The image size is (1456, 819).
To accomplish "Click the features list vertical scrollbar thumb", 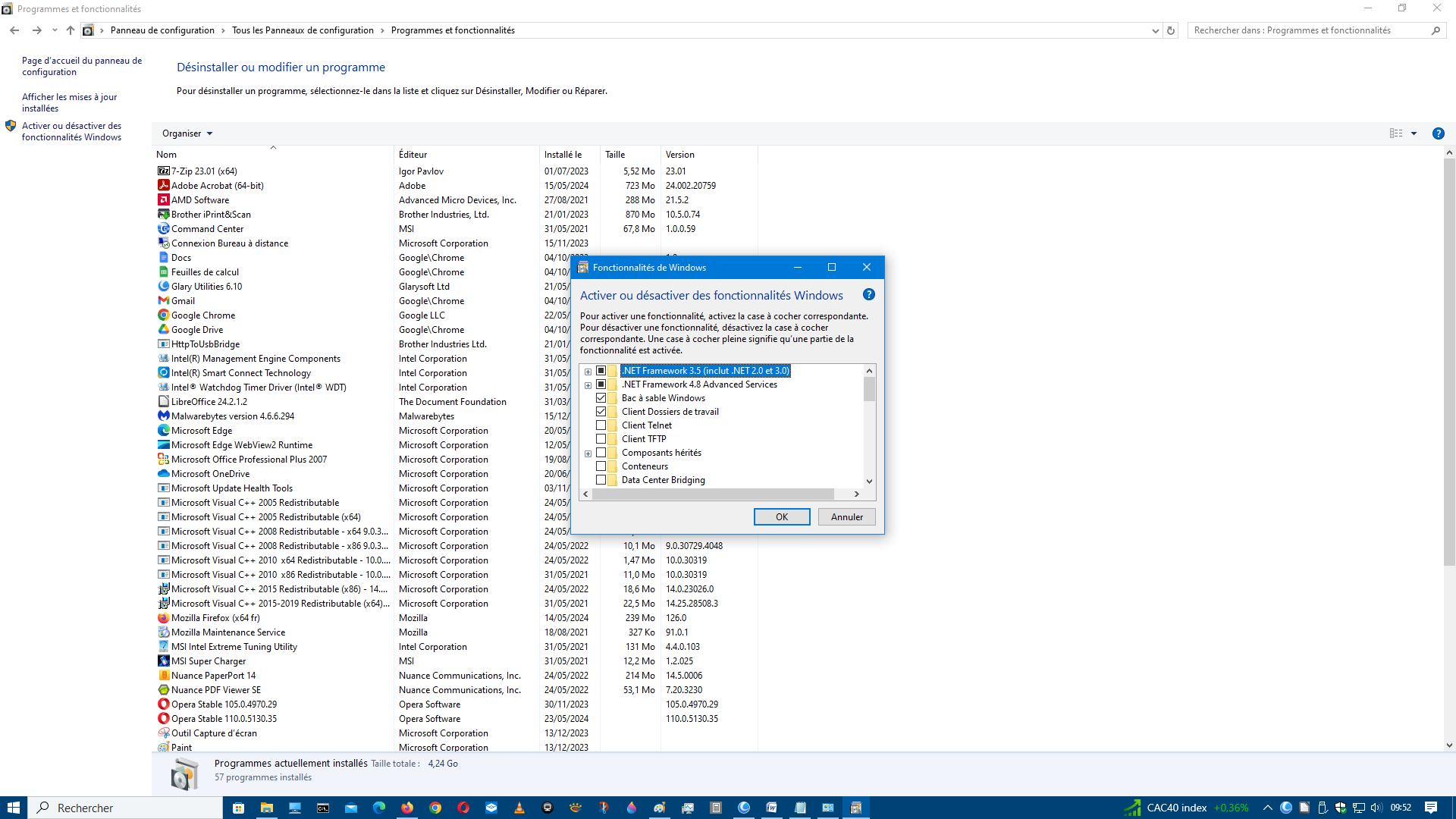I will (869, 389).
